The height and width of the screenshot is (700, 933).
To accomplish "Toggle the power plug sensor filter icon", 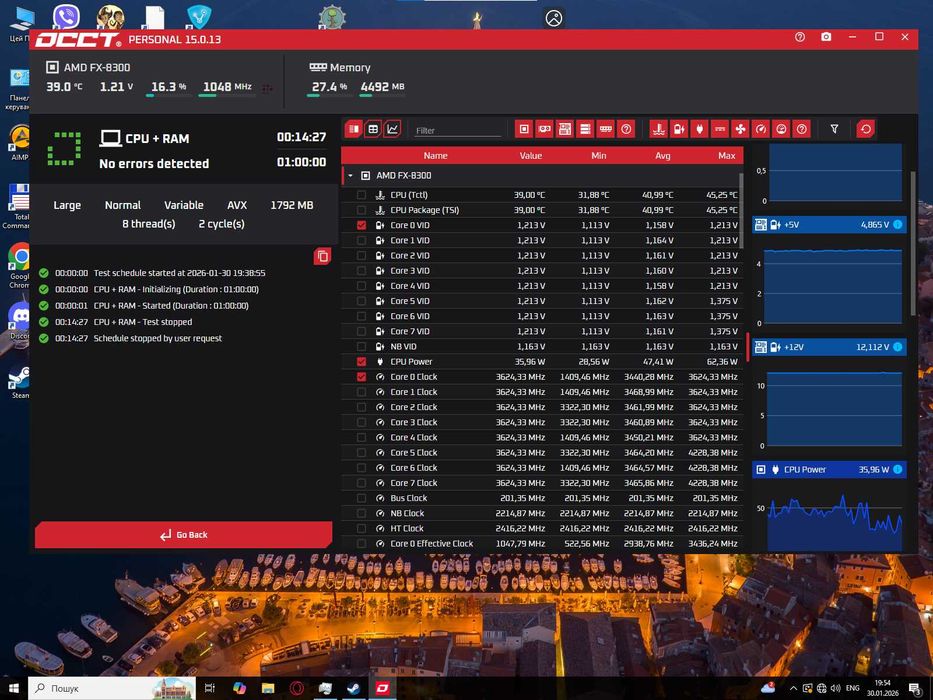I will [x=700, y=129].
